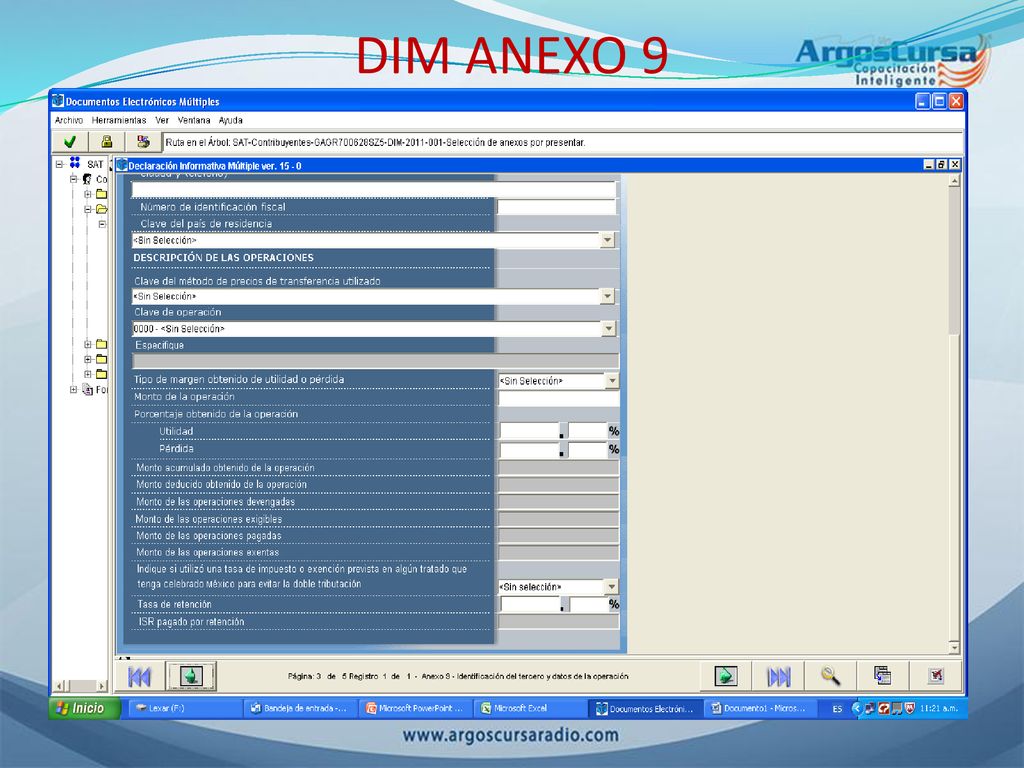Collapse the open folder tree node
Screen dimensions: 1024x768
(x=88, y=210)
